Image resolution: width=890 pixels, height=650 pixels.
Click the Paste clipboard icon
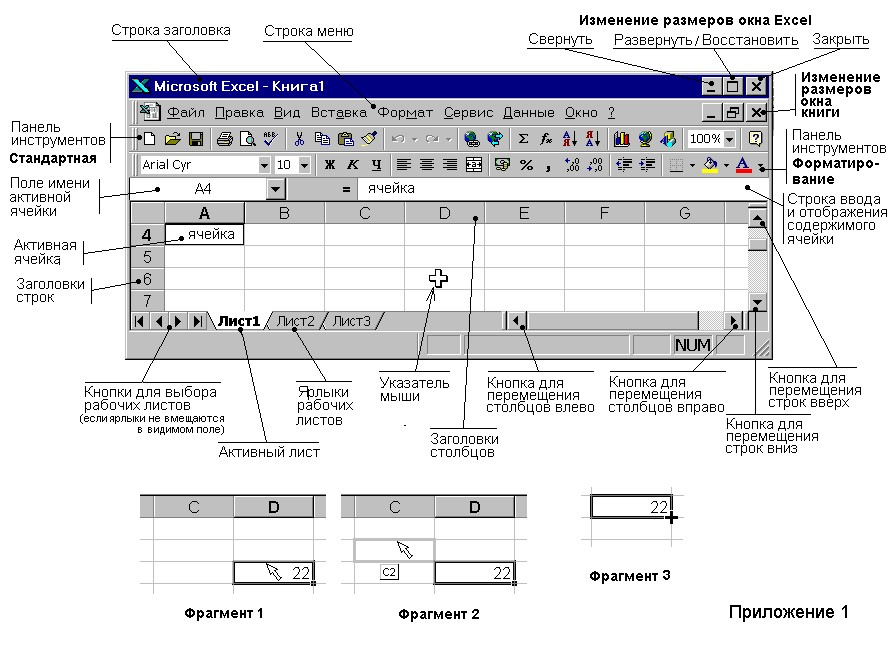[x=345, y=139]
